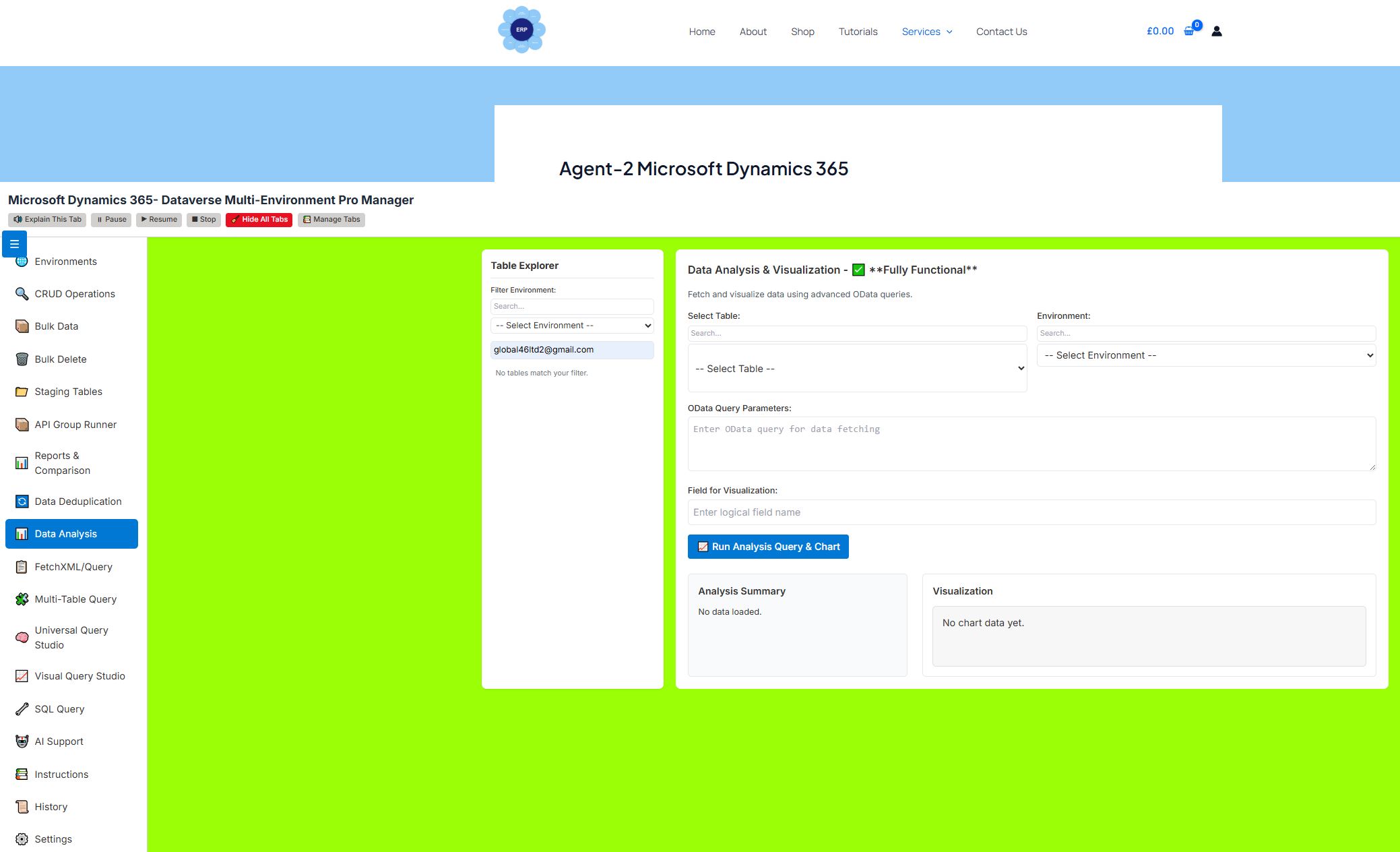Toggle Hide All Tabs
Viewport: 1400px width, 852px height.
pos(259,219)
